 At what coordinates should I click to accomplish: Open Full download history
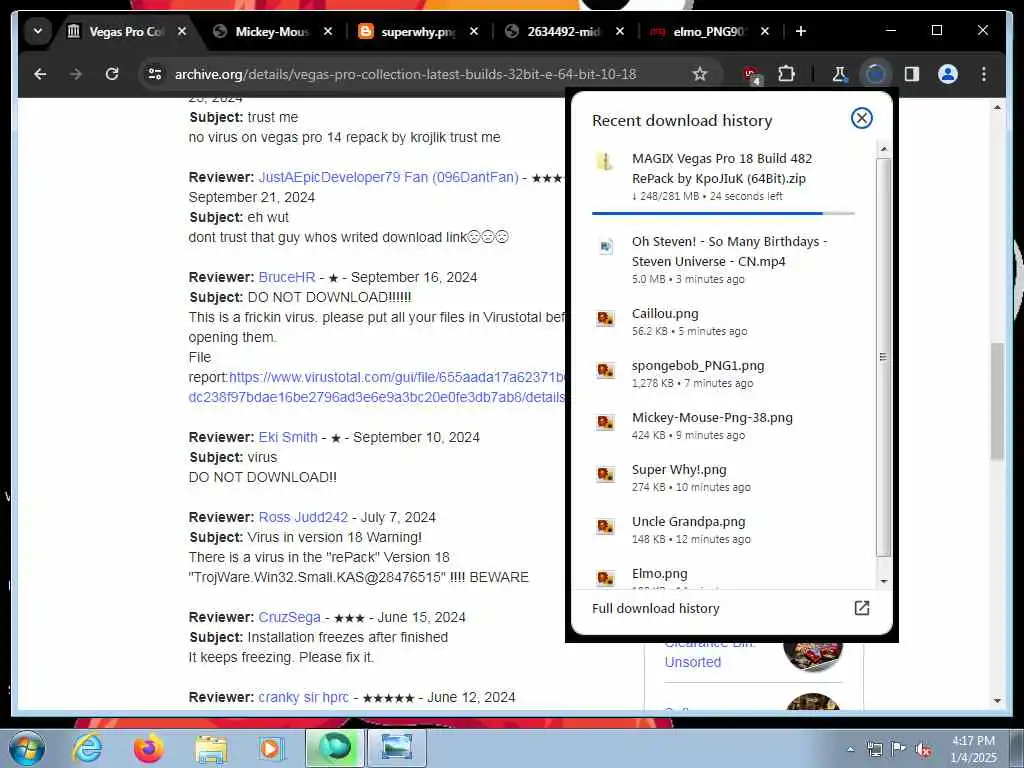pos(731,609)
